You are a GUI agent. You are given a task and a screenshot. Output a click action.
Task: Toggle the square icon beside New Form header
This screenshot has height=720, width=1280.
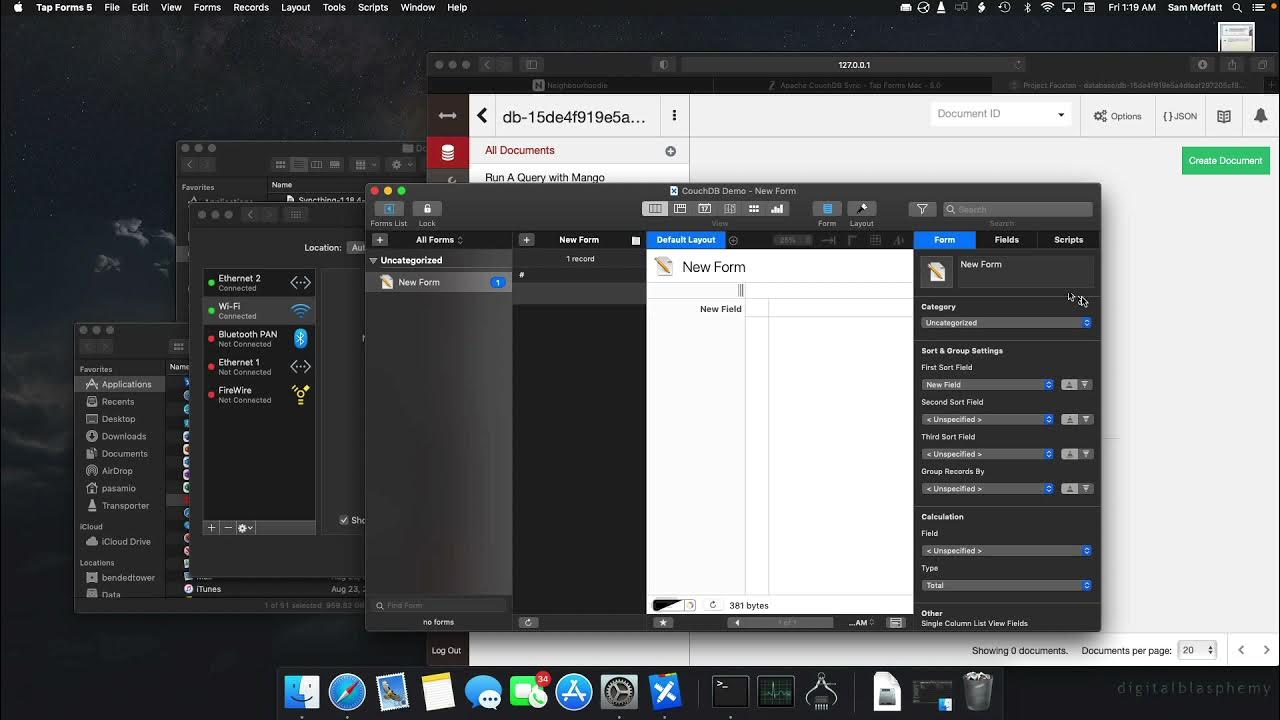[x=636, y=240]
